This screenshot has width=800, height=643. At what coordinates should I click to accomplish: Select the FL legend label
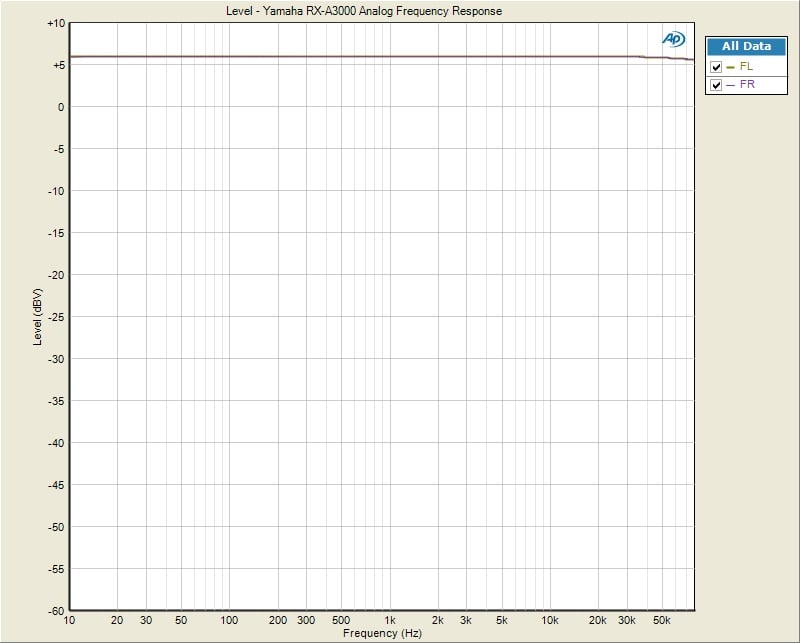[746, 67]
